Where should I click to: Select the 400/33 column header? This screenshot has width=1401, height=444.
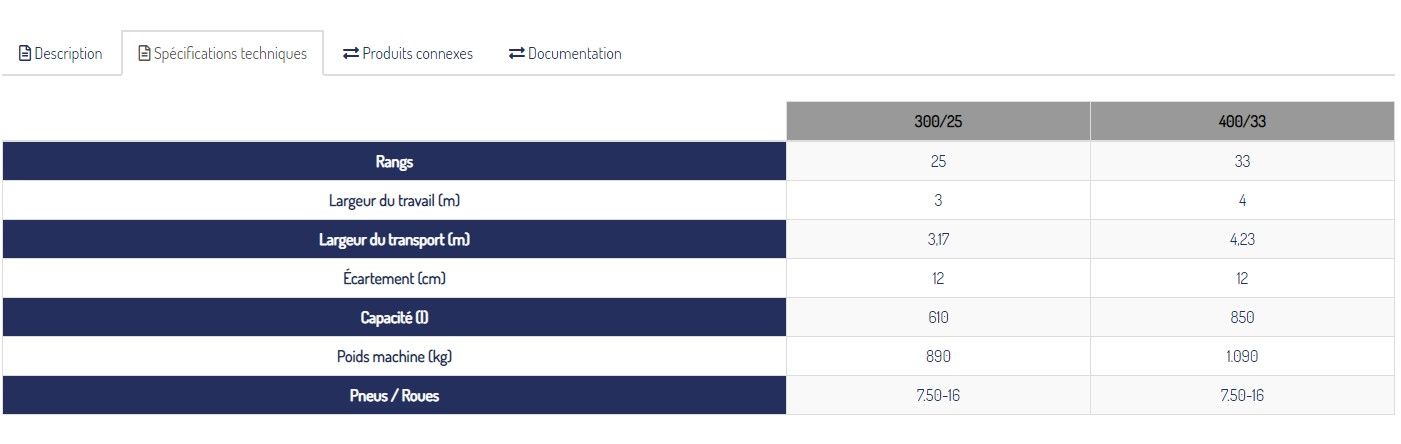[x=1242, y=122]
